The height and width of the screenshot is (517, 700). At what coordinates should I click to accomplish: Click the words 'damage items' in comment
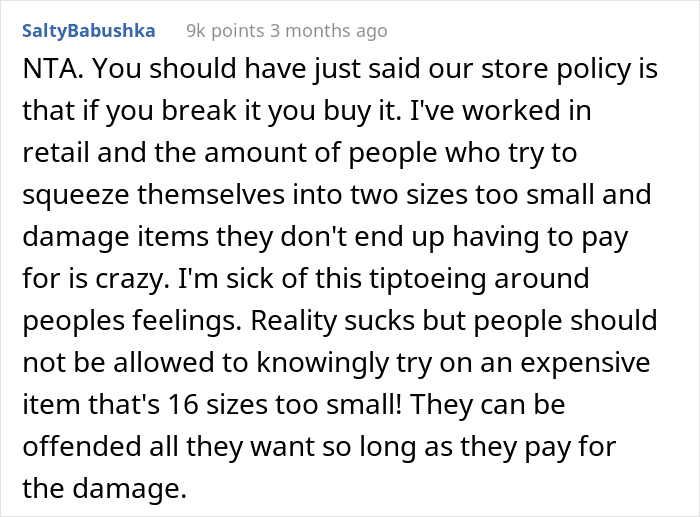[x=116, y=237]
